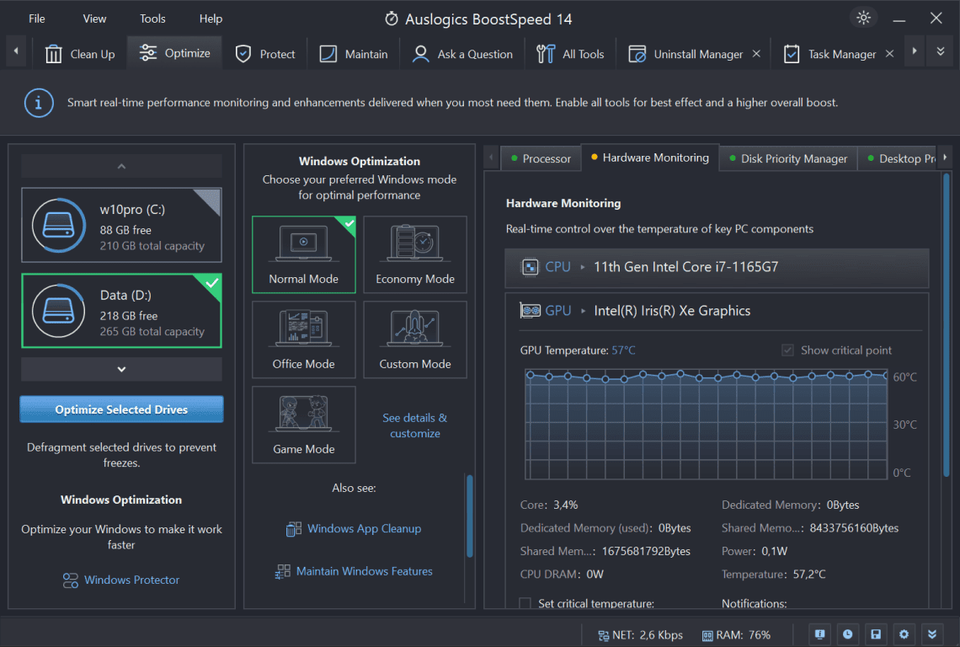The width and height of the screenshot is (960, 647).
Task: Click the CPU icon in Hardware Monitoring
Action: (529, 267)
